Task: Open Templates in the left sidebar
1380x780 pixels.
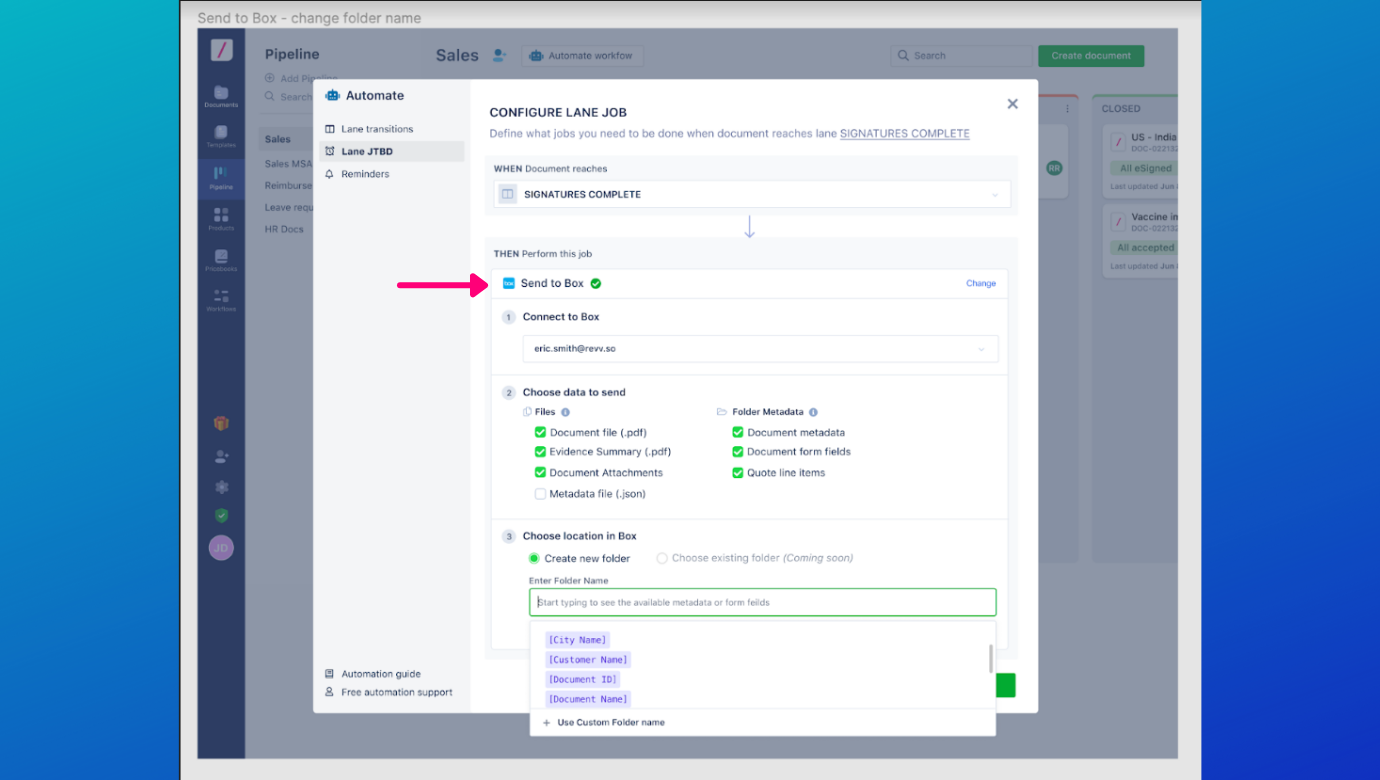Action: (221, 137)
